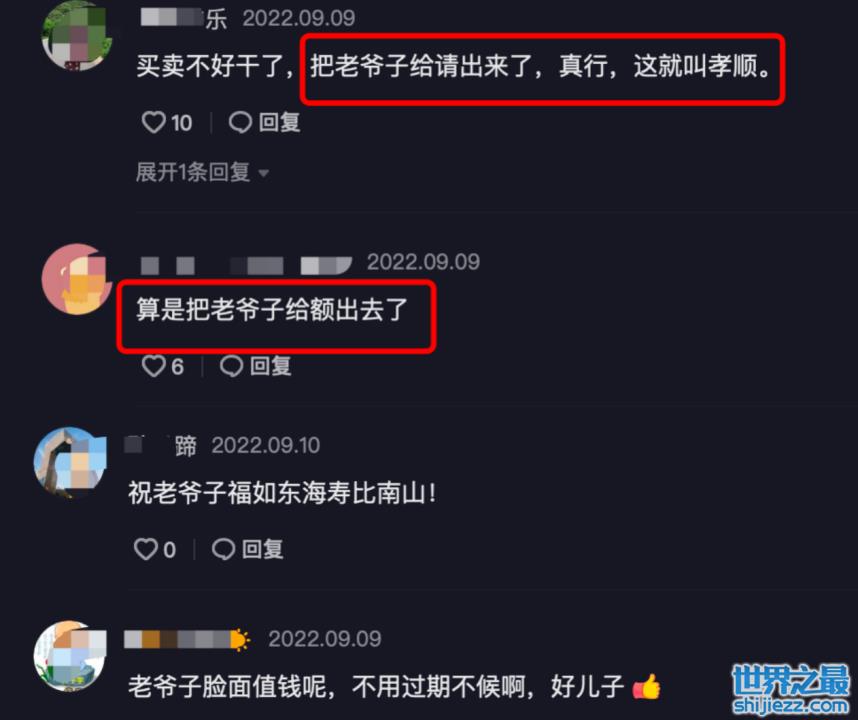
Task: Open first commenter's avatar profile
Action: pyautogui.click(x=77, y=36)
